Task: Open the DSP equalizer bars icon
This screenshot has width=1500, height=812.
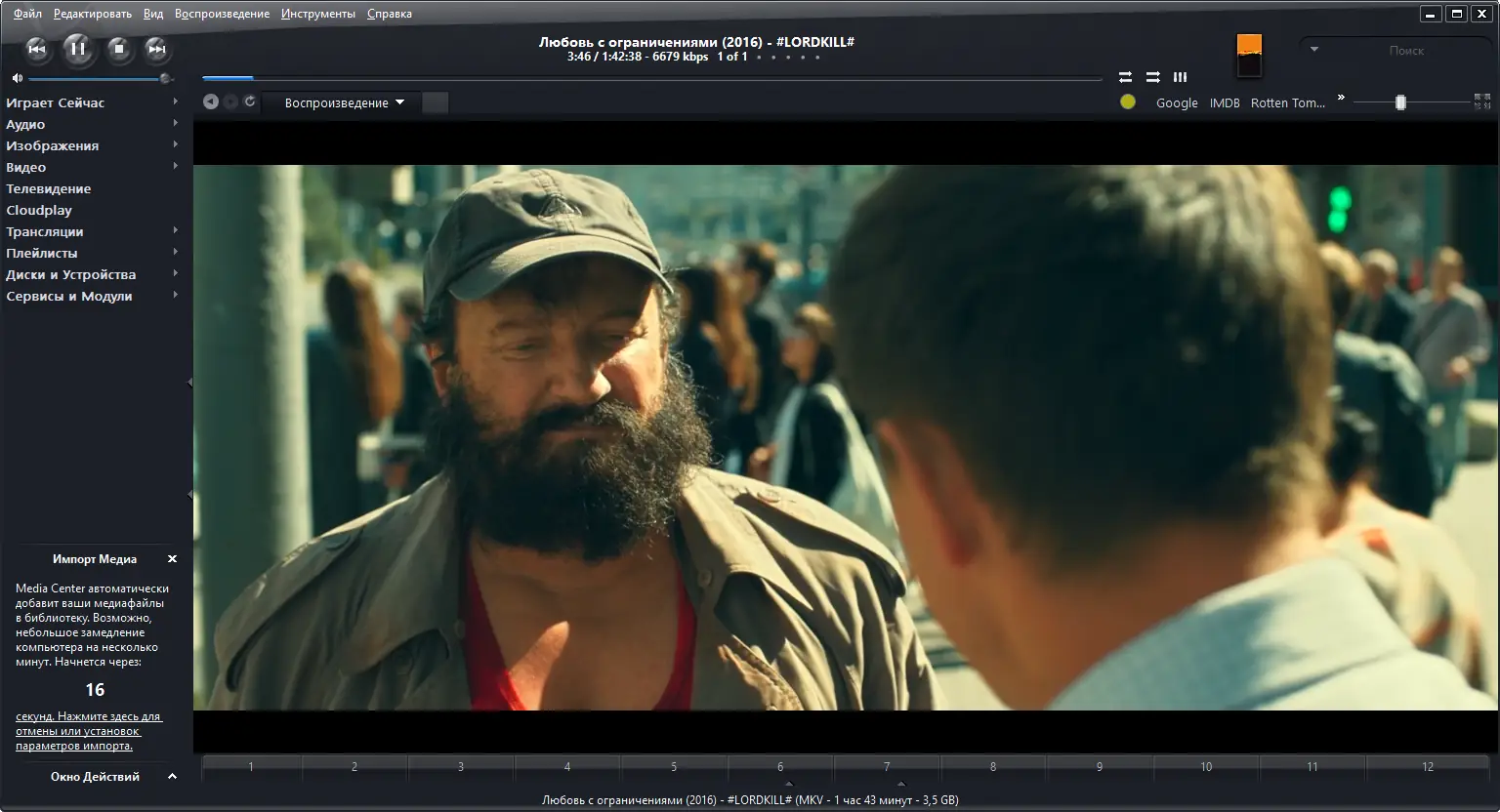Action: point(1180,77)
